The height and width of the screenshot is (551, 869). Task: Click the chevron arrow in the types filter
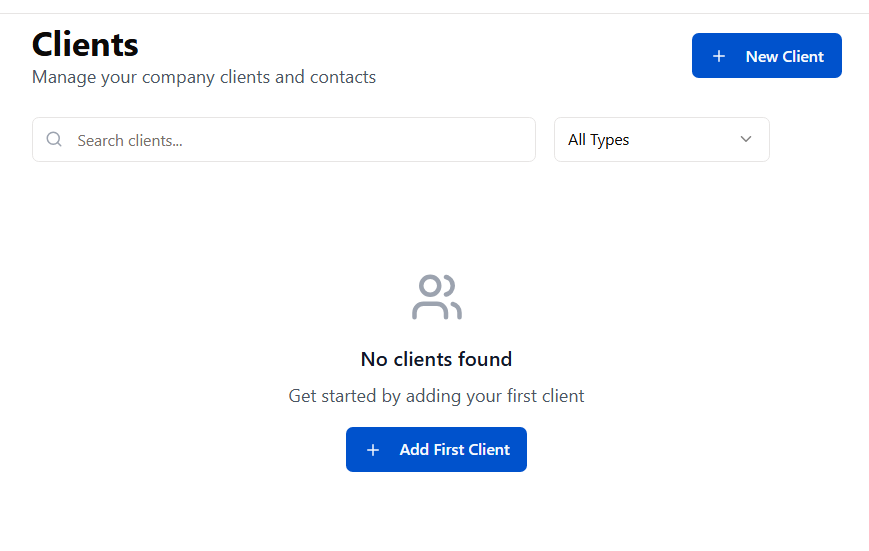pos(745,140)
